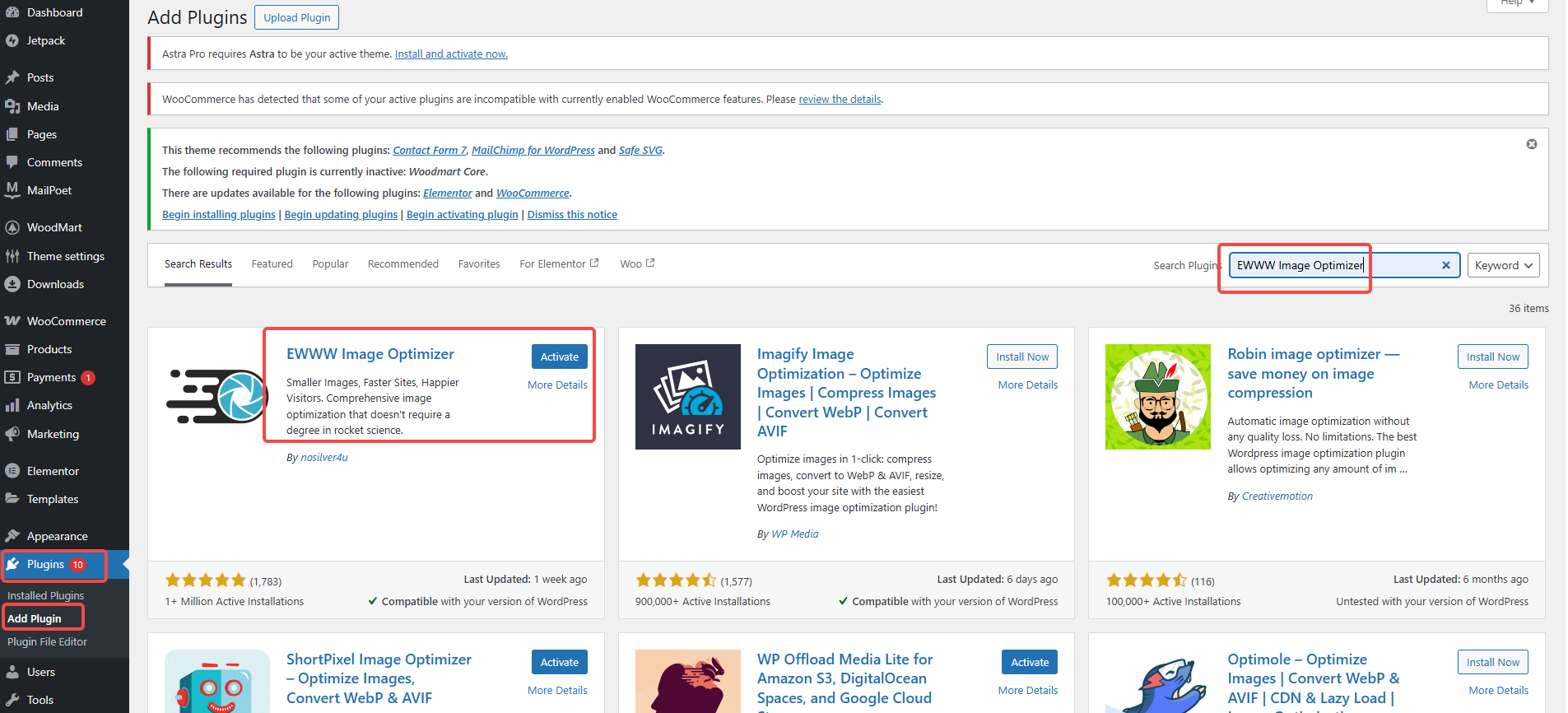
Task: Click into the Search Plugins input field
Action: [x=1333, y=265]
